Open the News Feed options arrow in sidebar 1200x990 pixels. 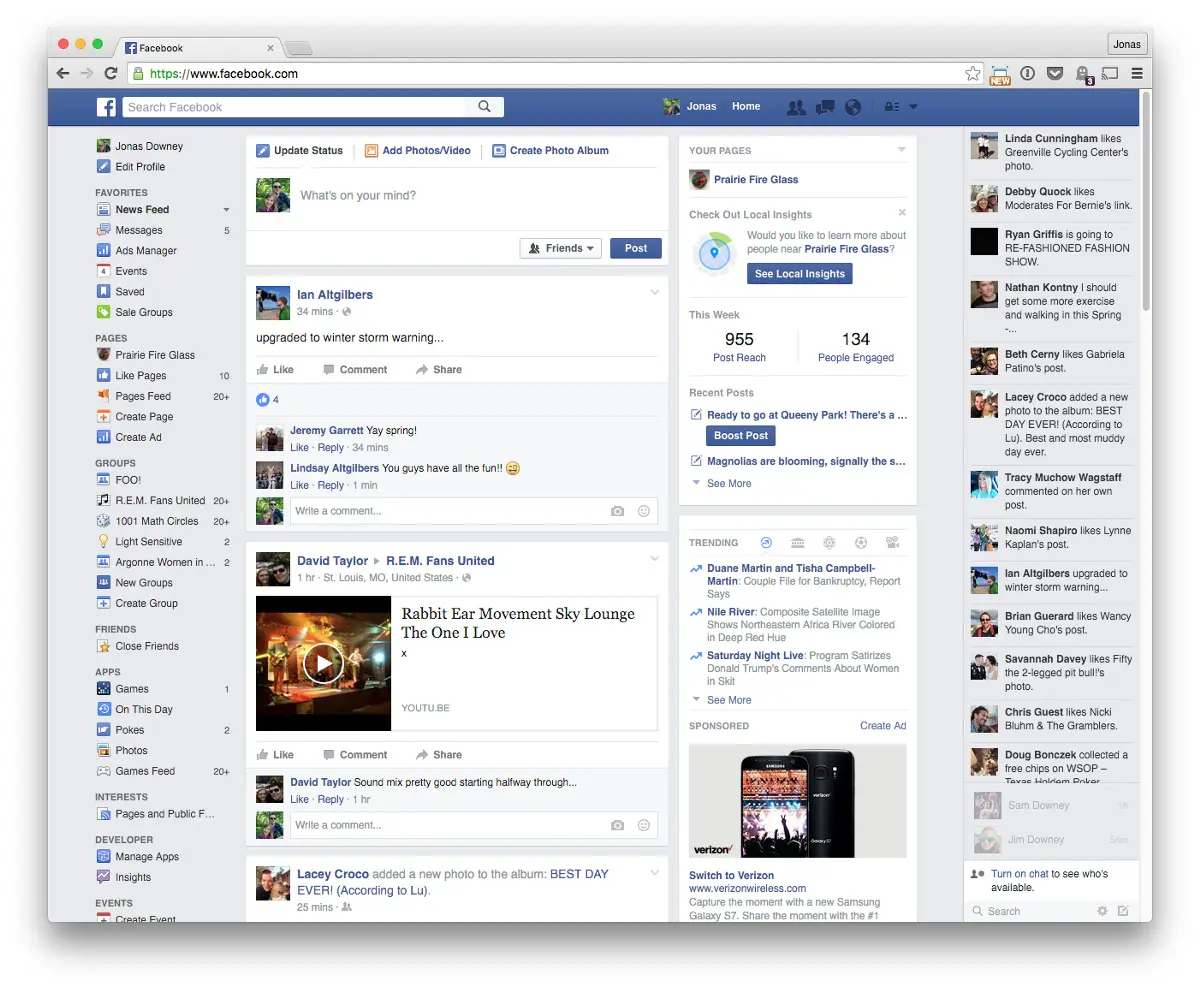226,210
